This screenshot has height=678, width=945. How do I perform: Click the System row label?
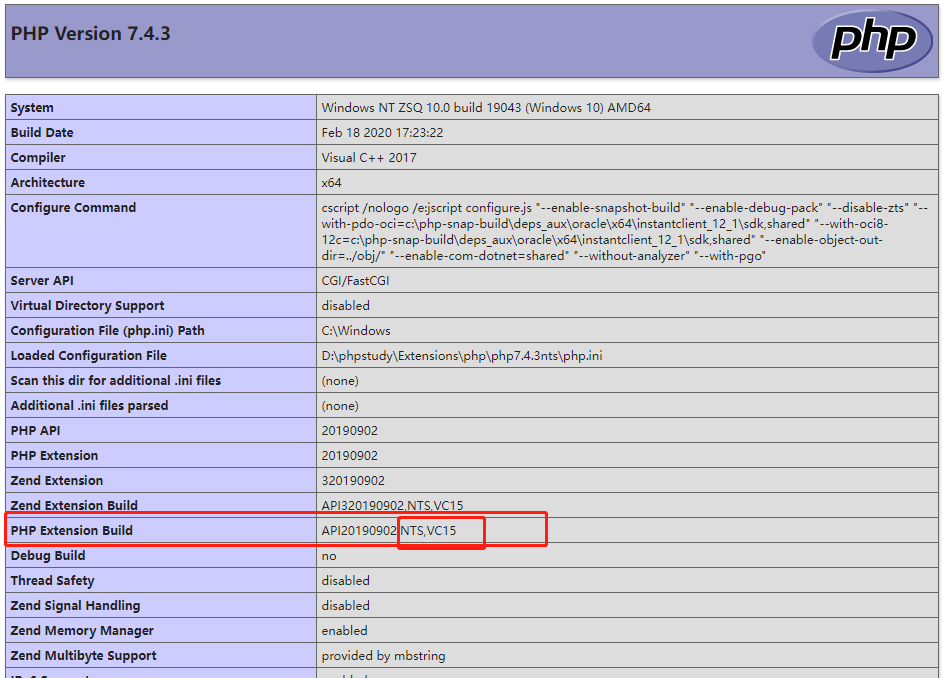point(32,108)
